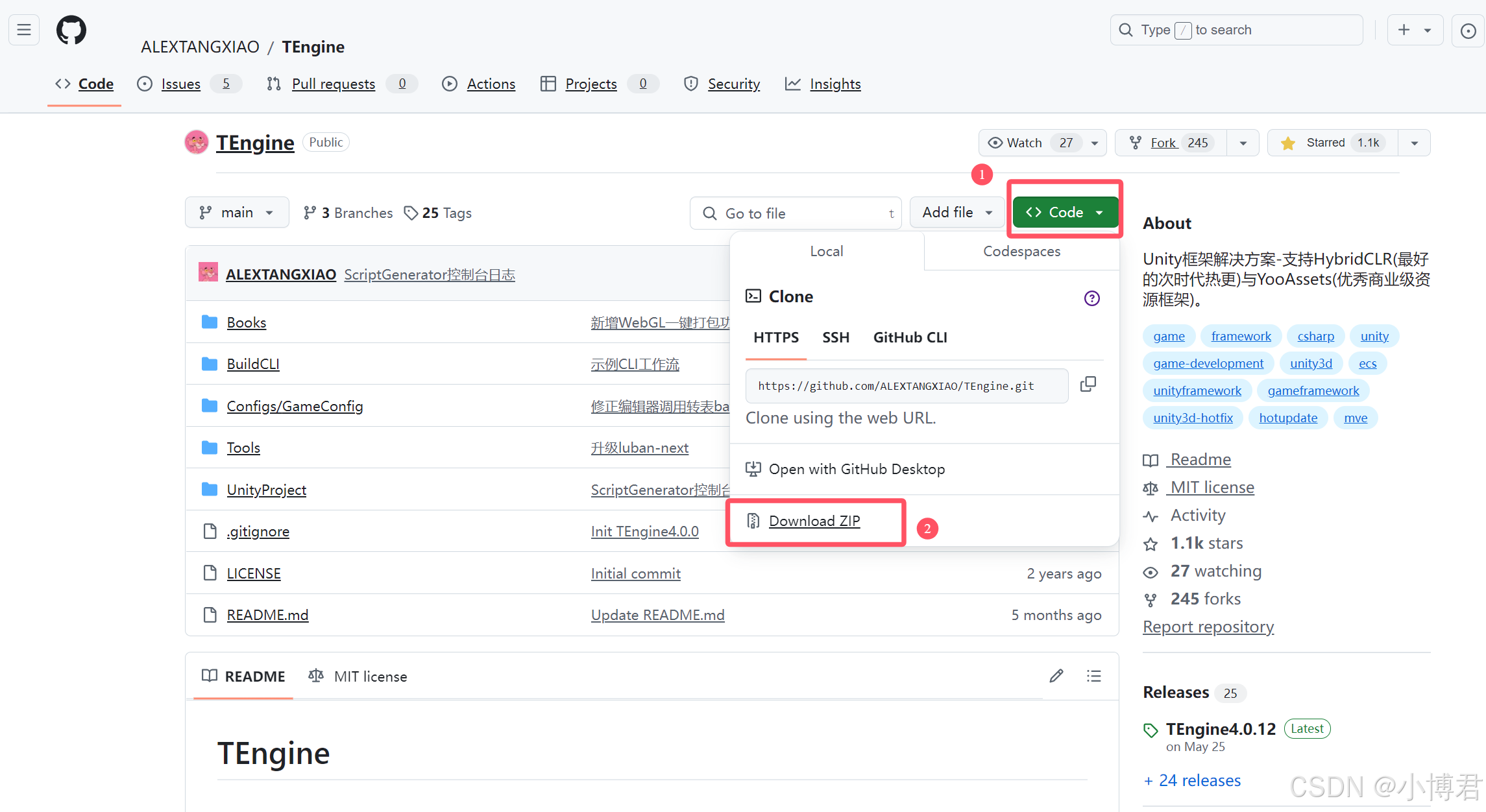
Task: Open the Add file dropdown
Action: 957,213
